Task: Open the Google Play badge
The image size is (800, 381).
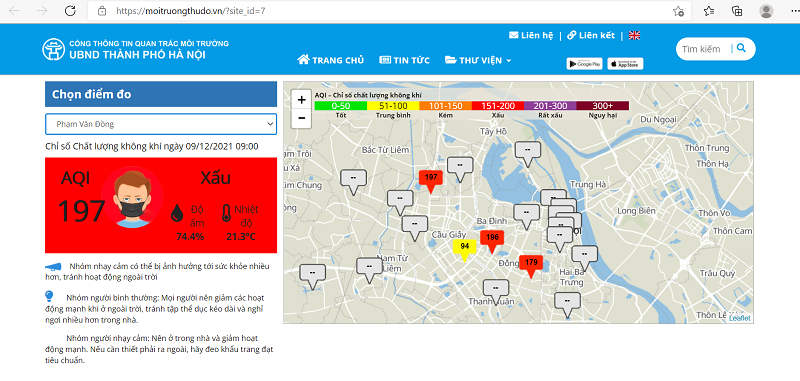Action: click(x=585, y=64)
